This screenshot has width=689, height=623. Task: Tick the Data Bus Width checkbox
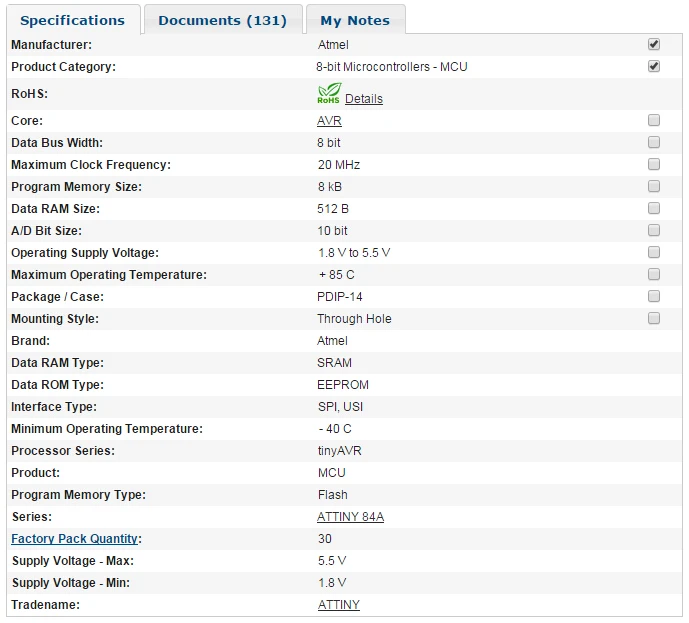[654, 142]
